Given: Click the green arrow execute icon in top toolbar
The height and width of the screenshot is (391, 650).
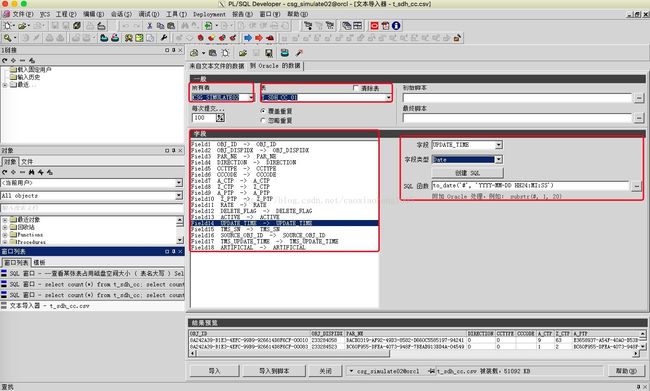Looking at the screenshot, I should [x=208, y=26].
